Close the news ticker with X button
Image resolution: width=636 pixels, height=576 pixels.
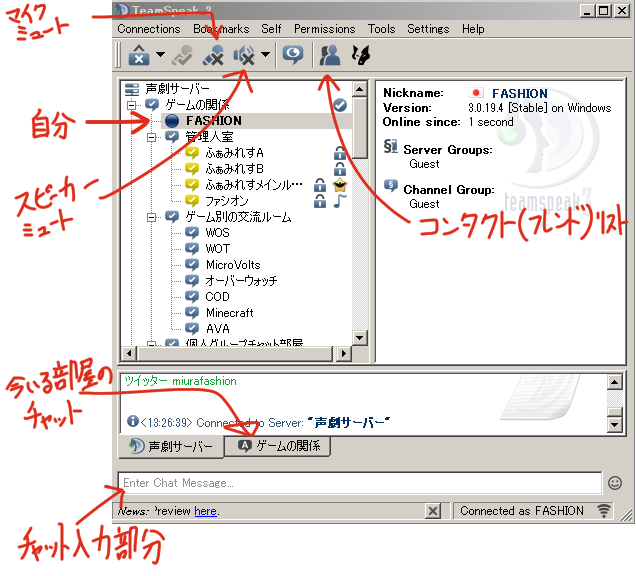[x=433, y=511]
